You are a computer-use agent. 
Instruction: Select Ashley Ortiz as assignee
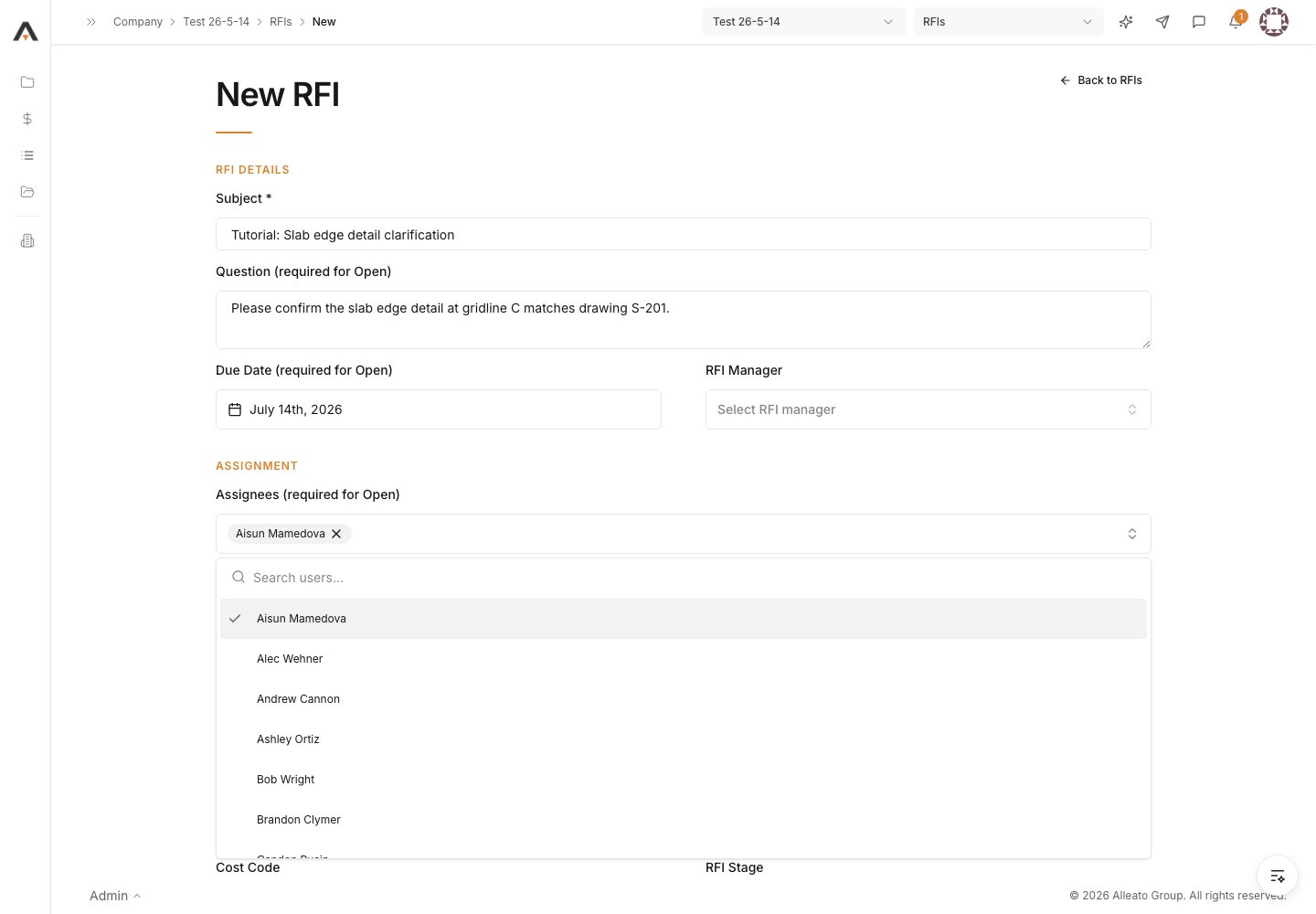(683, 739)
